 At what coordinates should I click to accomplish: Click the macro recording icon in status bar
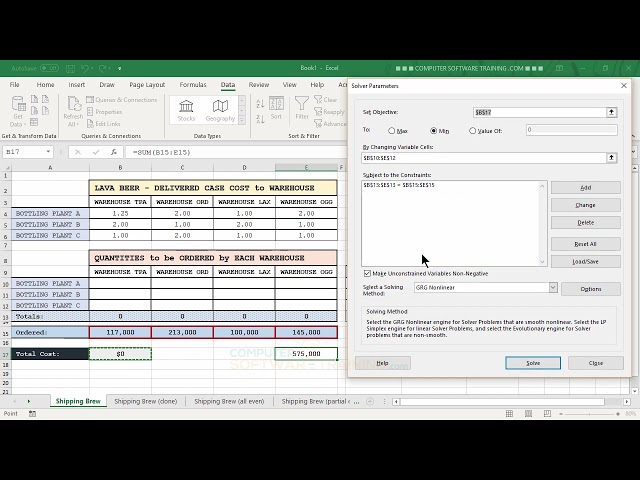(32, 414)
